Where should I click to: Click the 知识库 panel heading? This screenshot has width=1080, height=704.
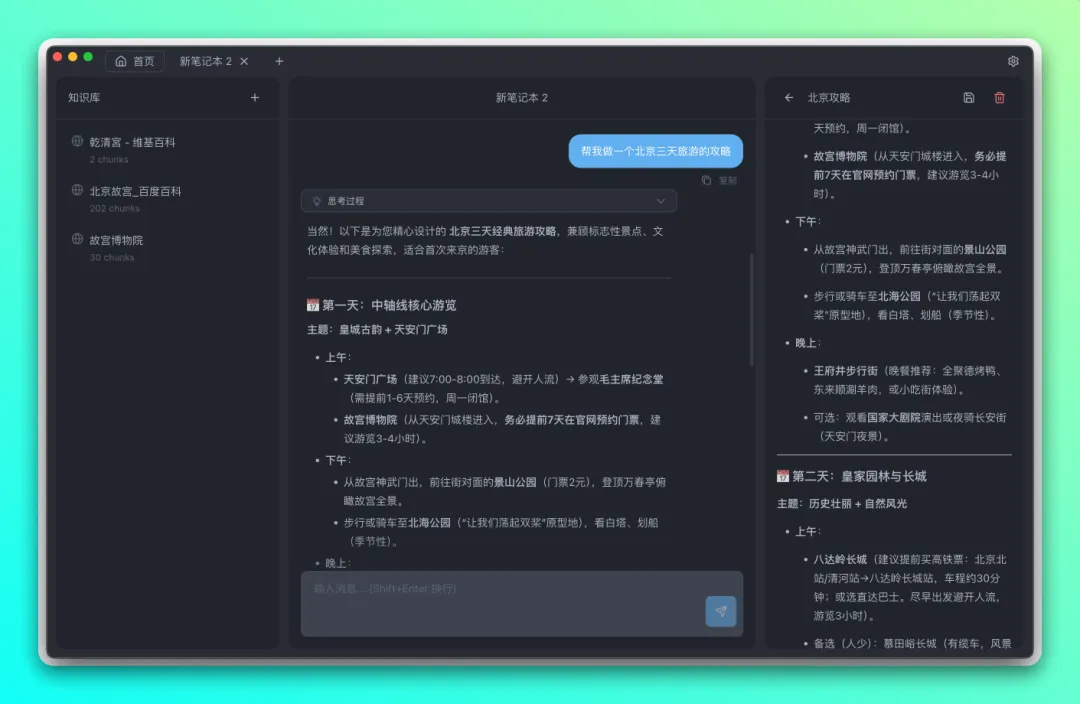84,98
